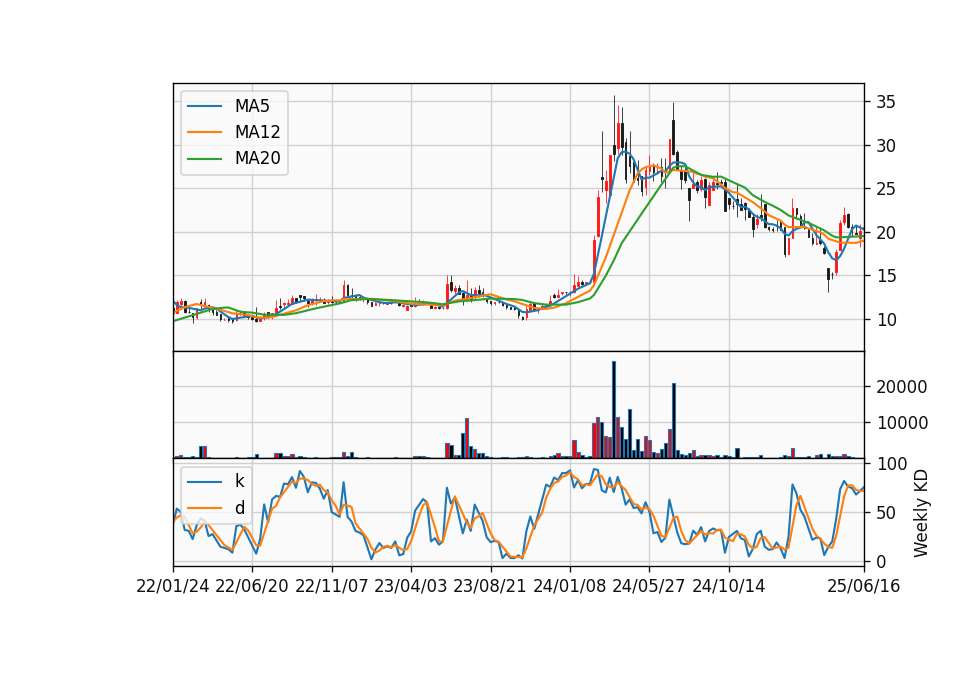Select the 23/04/03 date tick label
Screen dimensions: 960x690
point(411,586)
